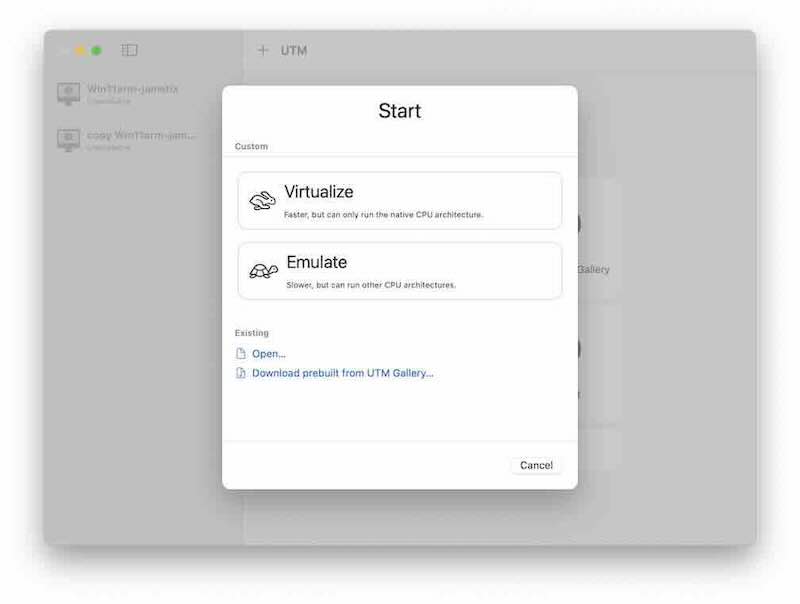800x604 pixels.
Task: Click the download document icon beside UTM Gallery
Action: (241, 373)
